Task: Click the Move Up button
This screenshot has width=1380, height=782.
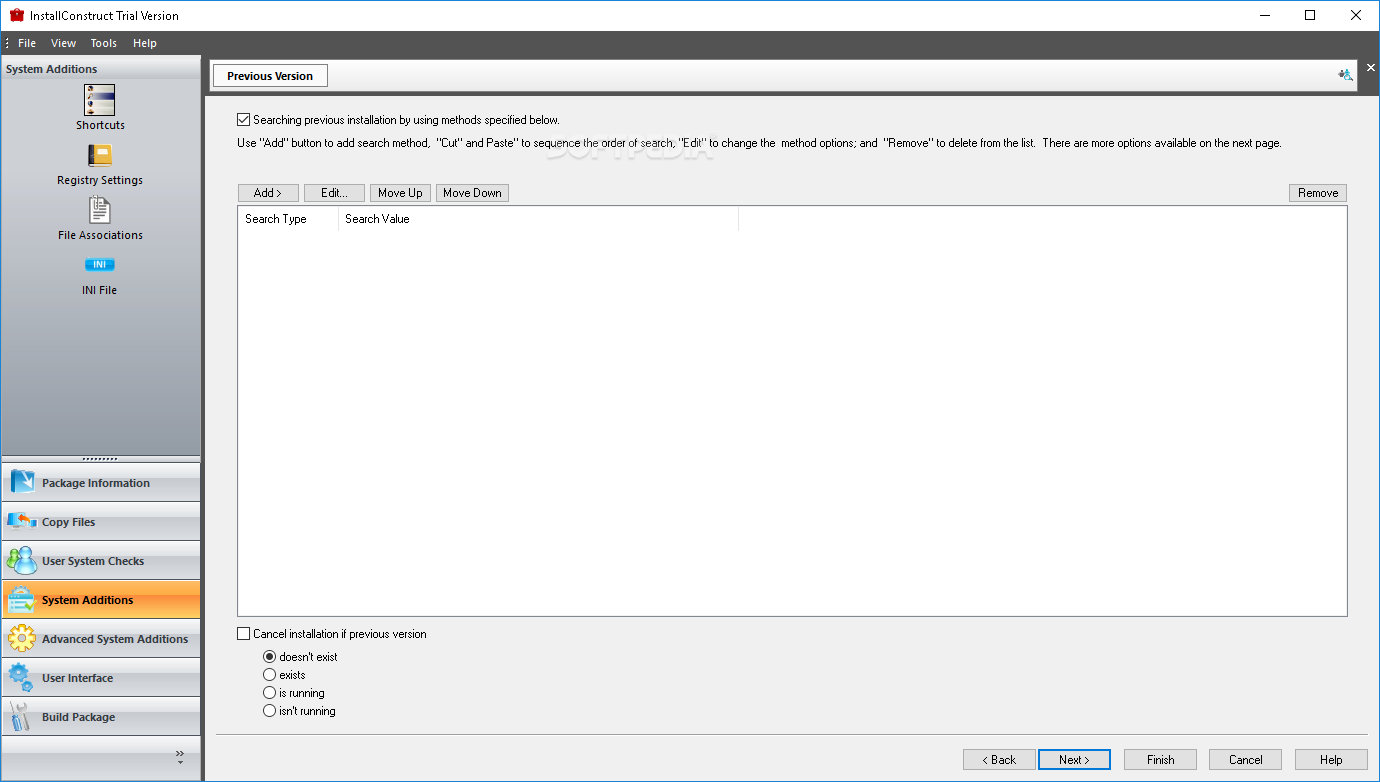Action: 400,193
